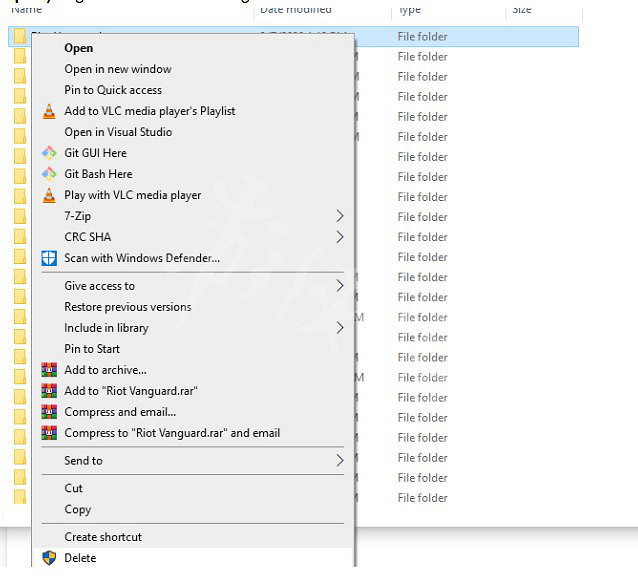Click WinRAR icon next to Add to archive
Viewport: 638px width, 583px height.
point(49,370)
